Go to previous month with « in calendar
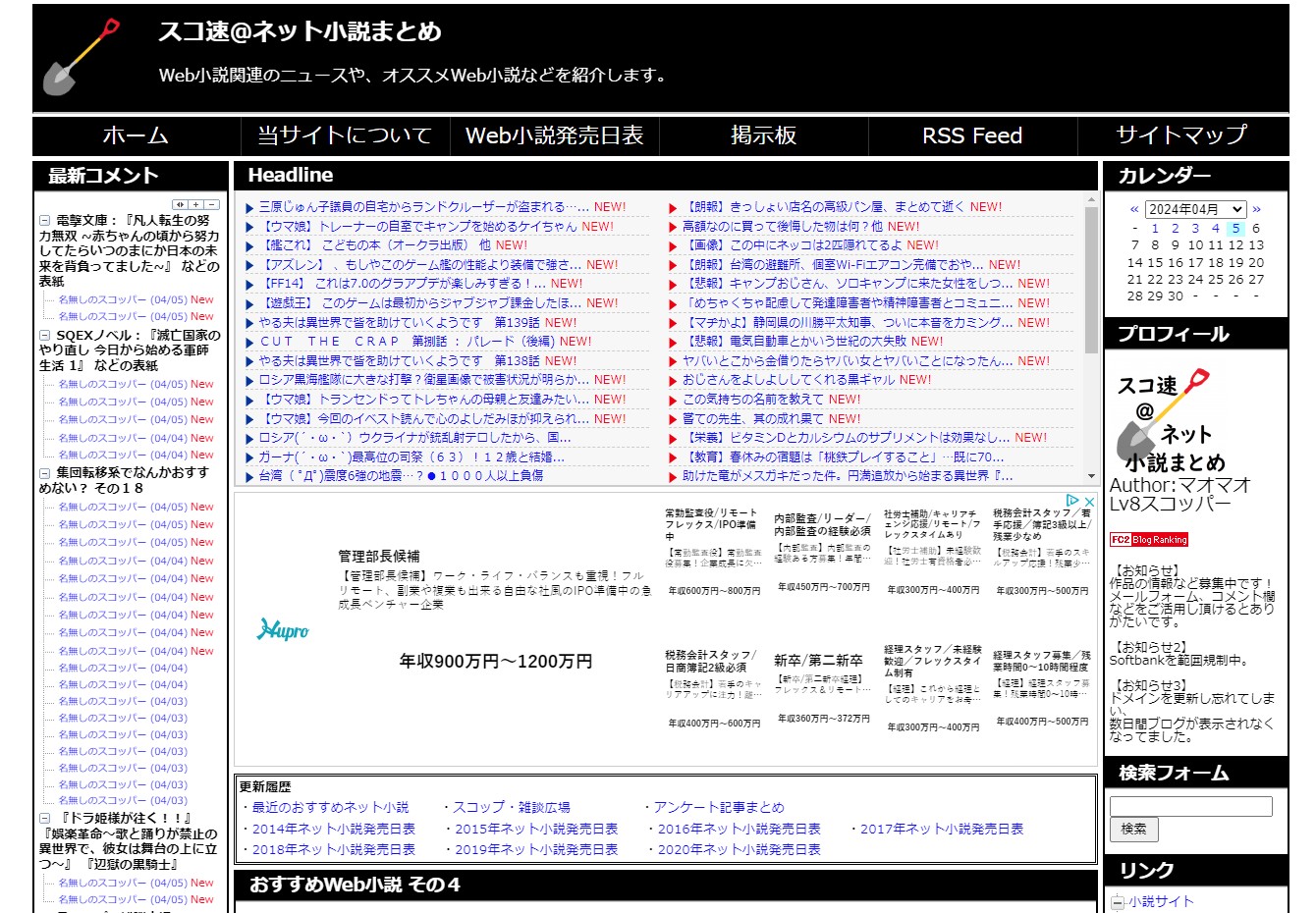1316x913 pixels. 1134,209
